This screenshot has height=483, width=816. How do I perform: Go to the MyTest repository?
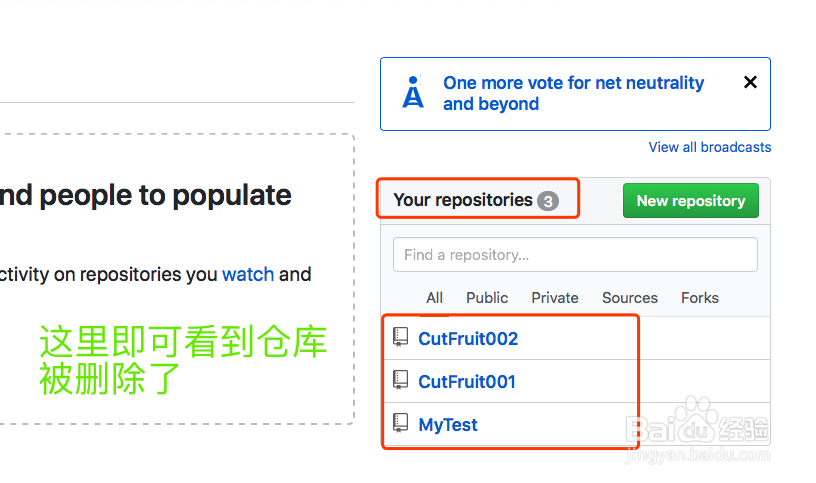[448, 425]
